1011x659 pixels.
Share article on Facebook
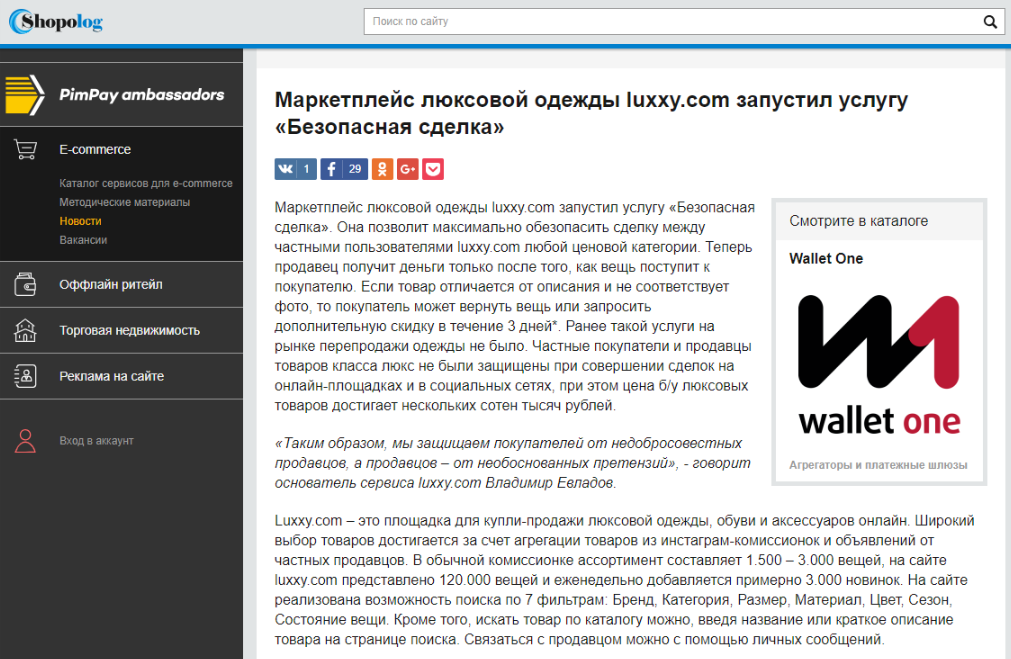[x=344, y=169]
